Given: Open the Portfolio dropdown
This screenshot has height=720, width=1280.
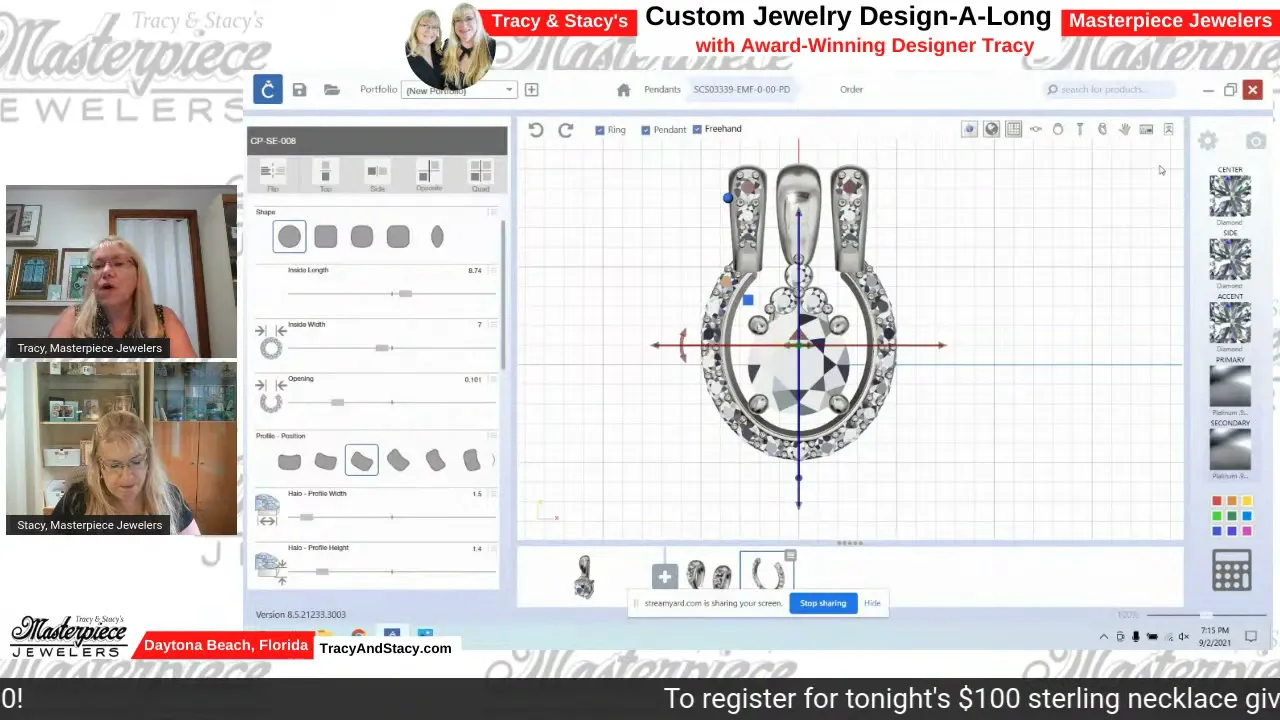Looking at the screenshot, I should click(x=459, y=90).
